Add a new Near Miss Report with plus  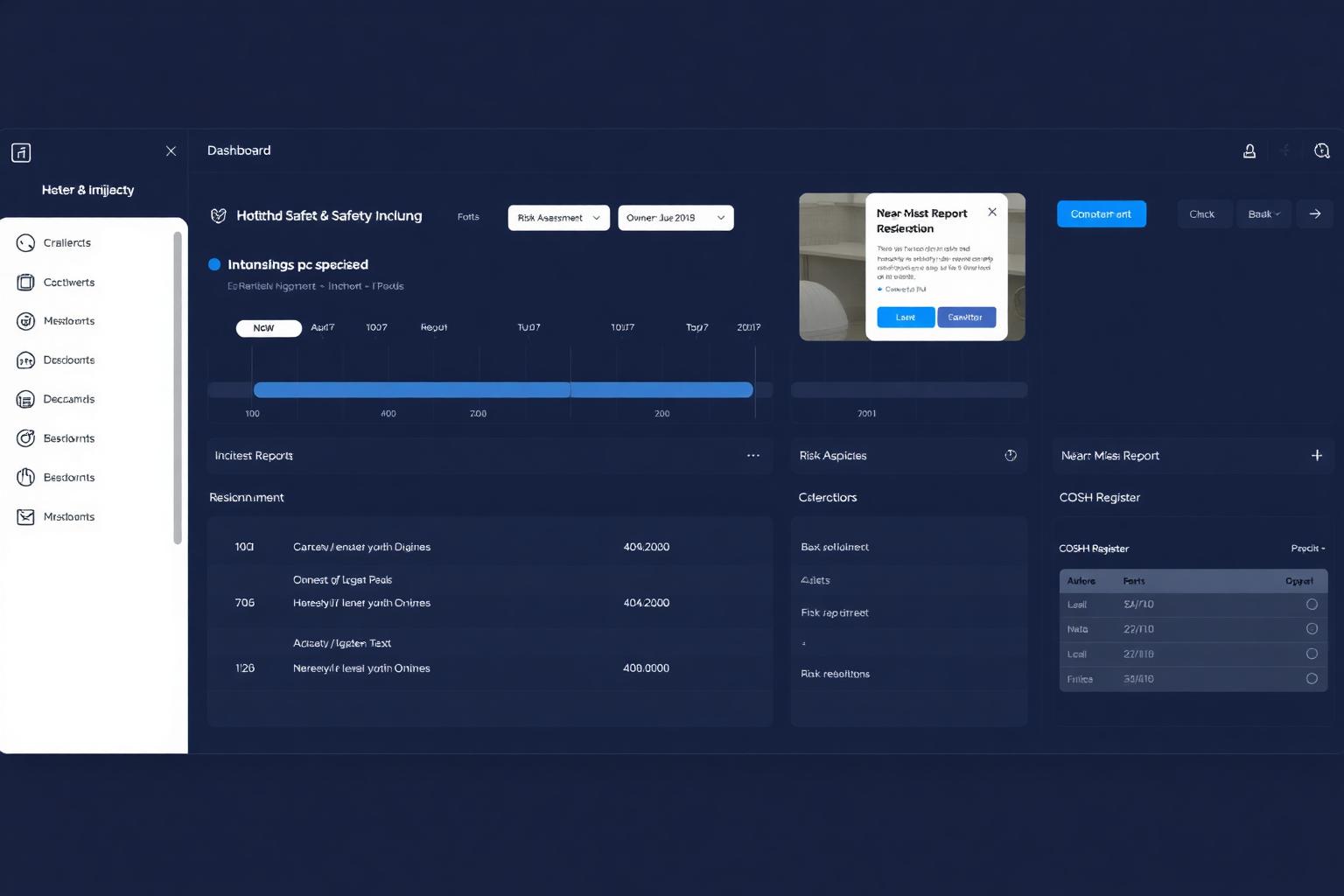tap(1317, 456)
